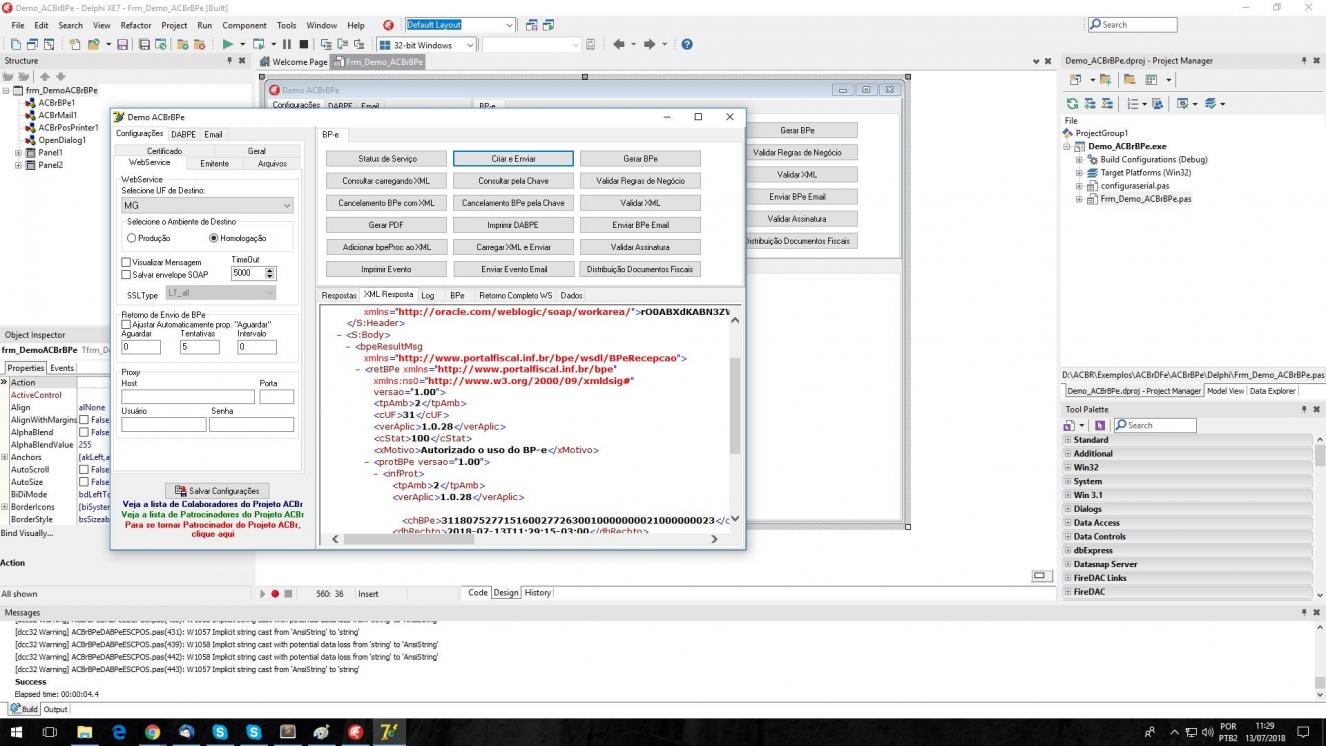Switch to the Certificado tab
This screenshot has width=1326, height=746.
pyautogui.click(x=164, y=151)
